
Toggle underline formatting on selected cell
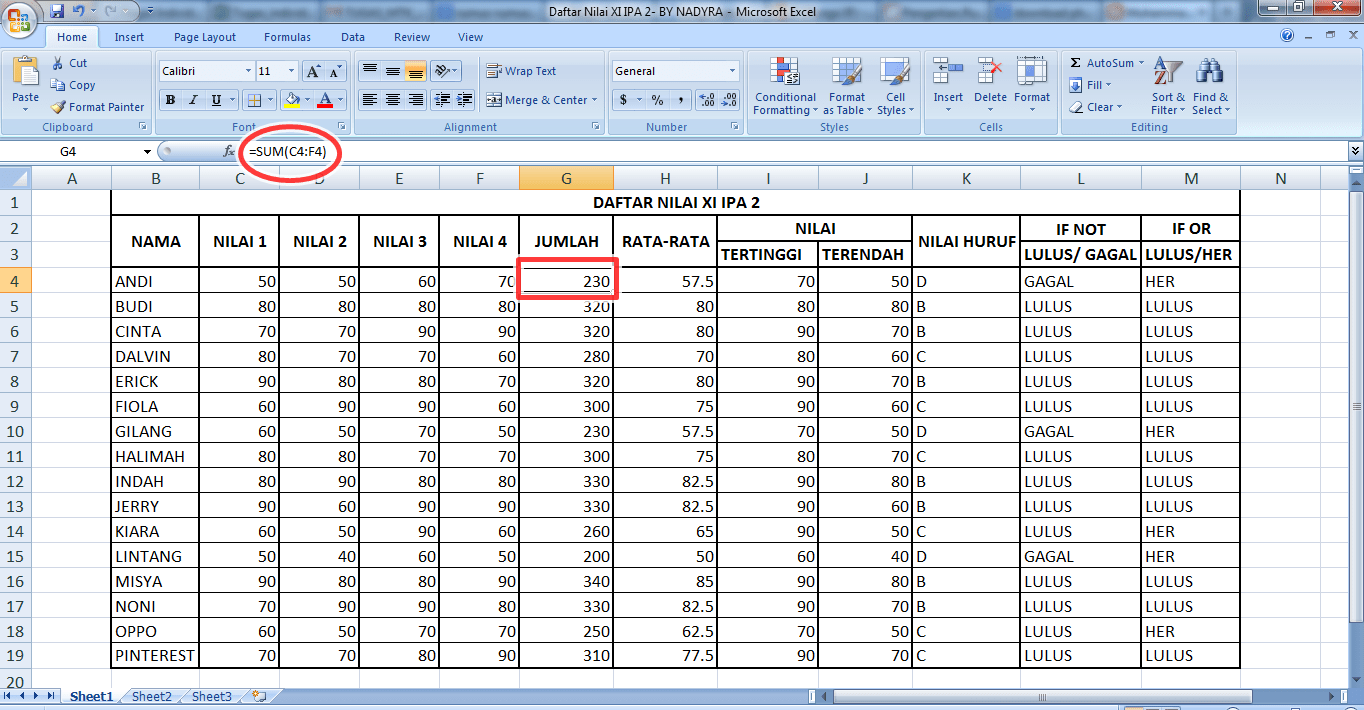[215, 102]
